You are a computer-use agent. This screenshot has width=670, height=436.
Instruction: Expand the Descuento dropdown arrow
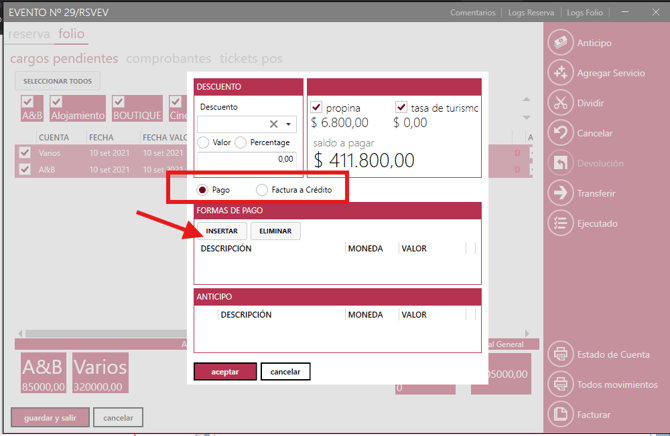pyautogui.click(x=289, y=125)
